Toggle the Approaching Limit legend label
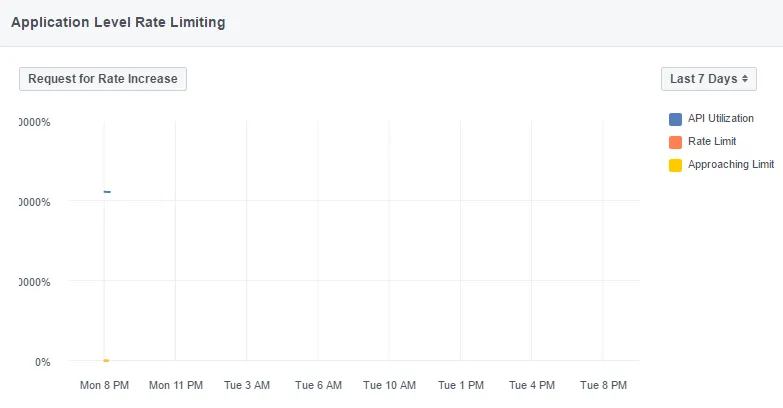Screen dimensions: 783x408 click(x=731, y=165)
